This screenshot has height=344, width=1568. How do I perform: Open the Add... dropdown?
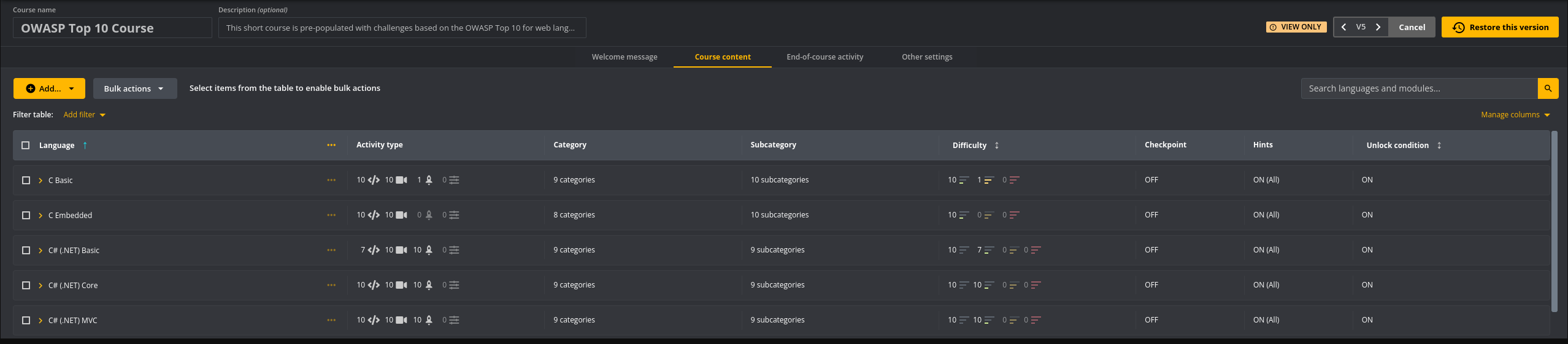[49, 88]
